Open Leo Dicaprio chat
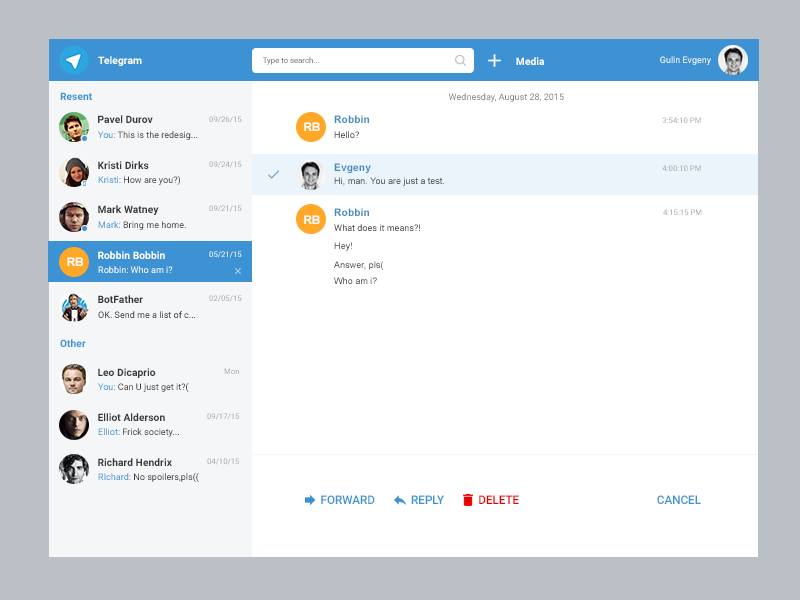The height and width of the screenshot is (600, 800). [x=151, y=379]
